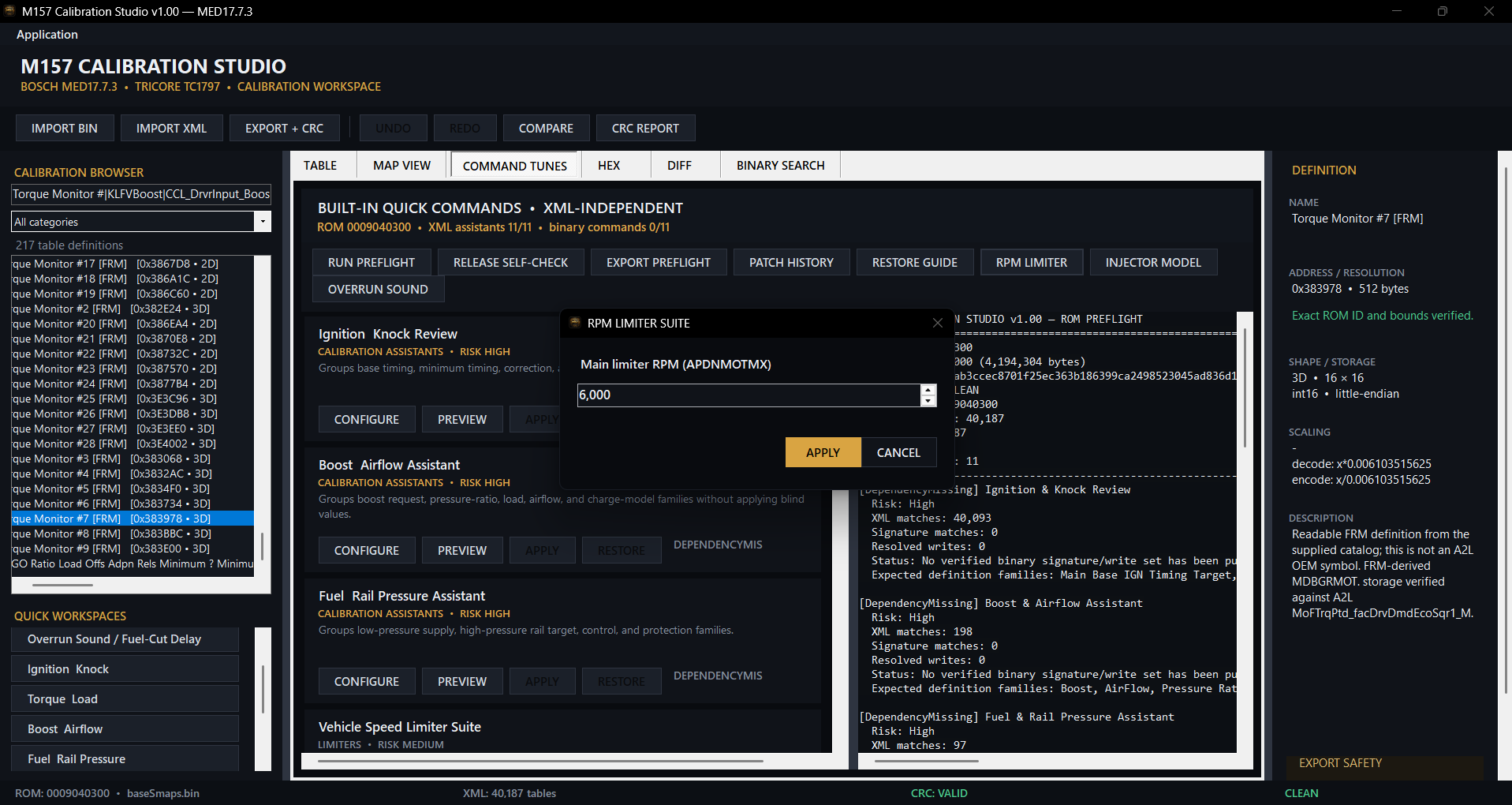Select Torque Monitor #2 [FRM] table definition
Viewport: 1512px width, 805px height.
coord(133,309)
